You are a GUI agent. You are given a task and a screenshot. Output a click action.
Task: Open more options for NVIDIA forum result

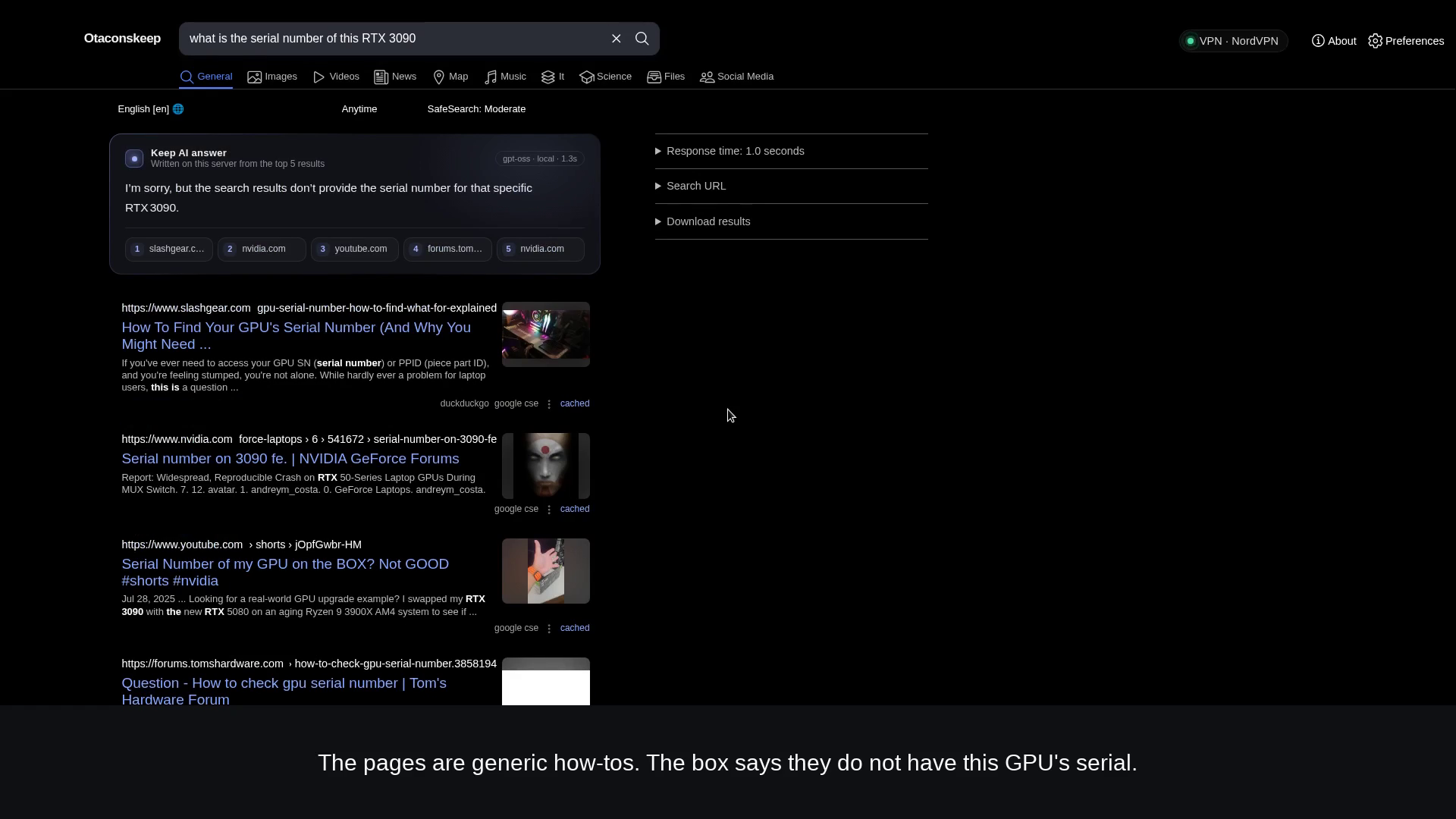pos(549,510)
